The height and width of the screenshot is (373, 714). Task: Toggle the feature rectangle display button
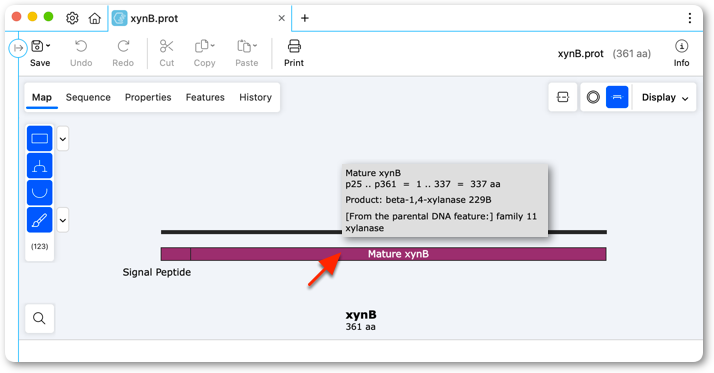(x=40, y=138)
